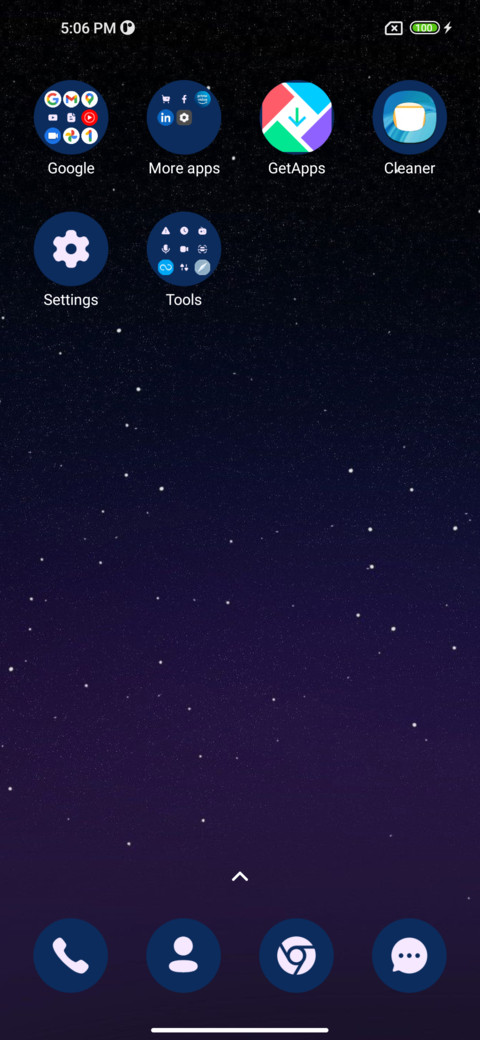Open the Messages app in dock

coord(409,955)
